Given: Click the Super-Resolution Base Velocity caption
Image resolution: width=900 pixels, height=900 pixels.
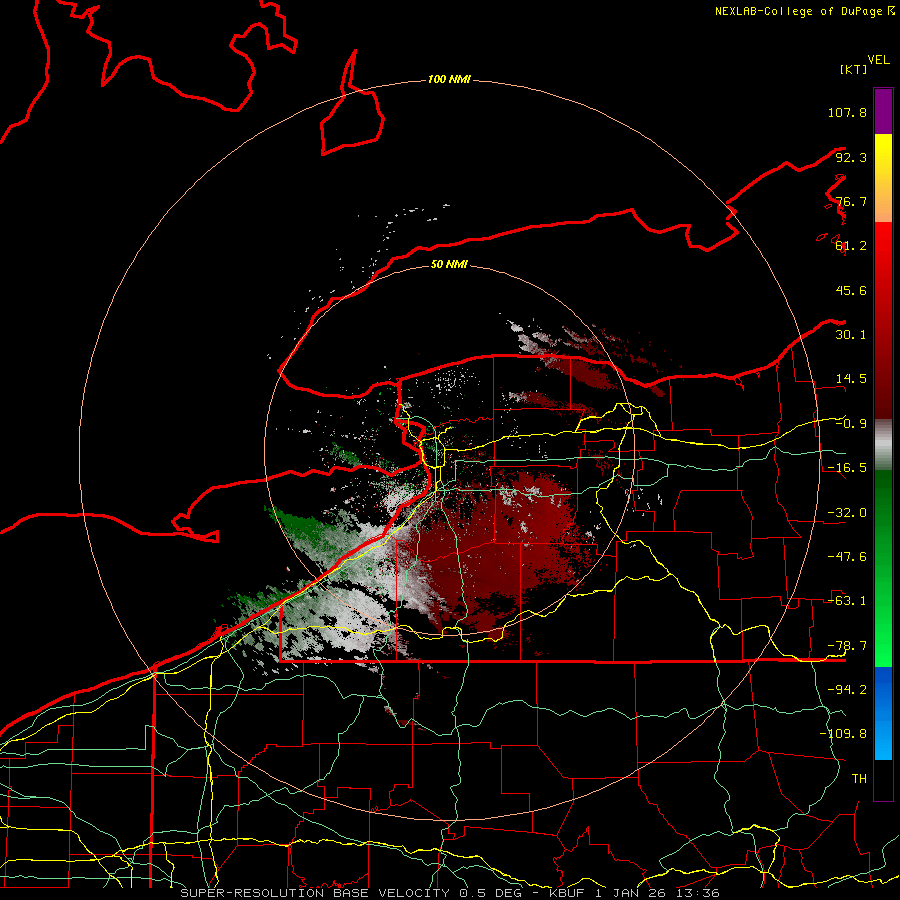Looking at the screenshot, I should pyautogui.click(x=450, y=893).
